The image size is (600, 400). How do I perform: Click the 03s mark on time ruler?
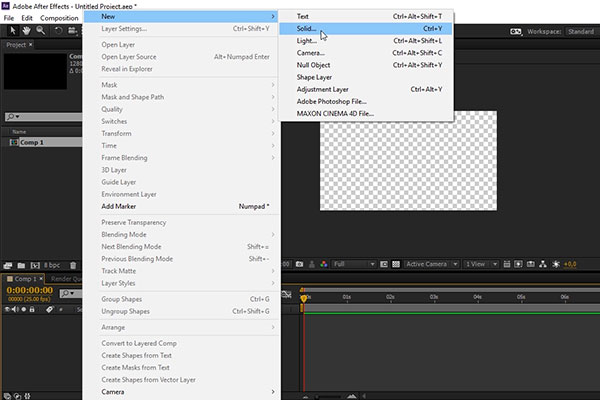pos(434,297)
